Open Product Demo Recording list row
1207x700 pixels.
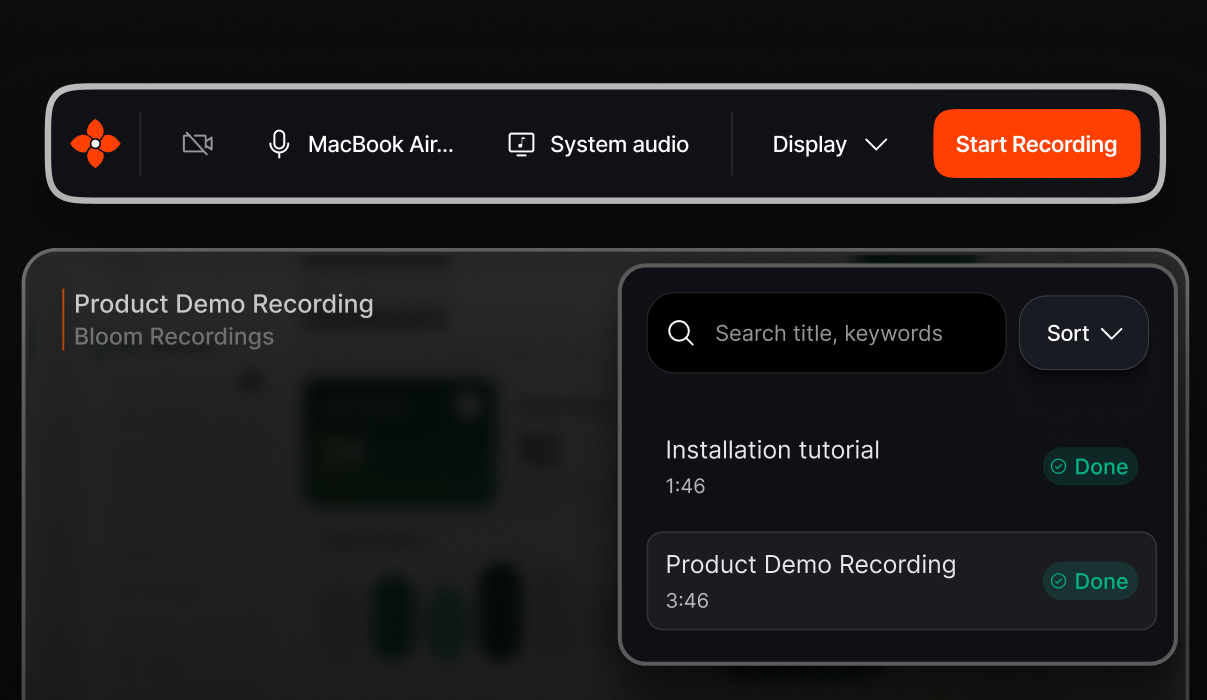point(901,581)
